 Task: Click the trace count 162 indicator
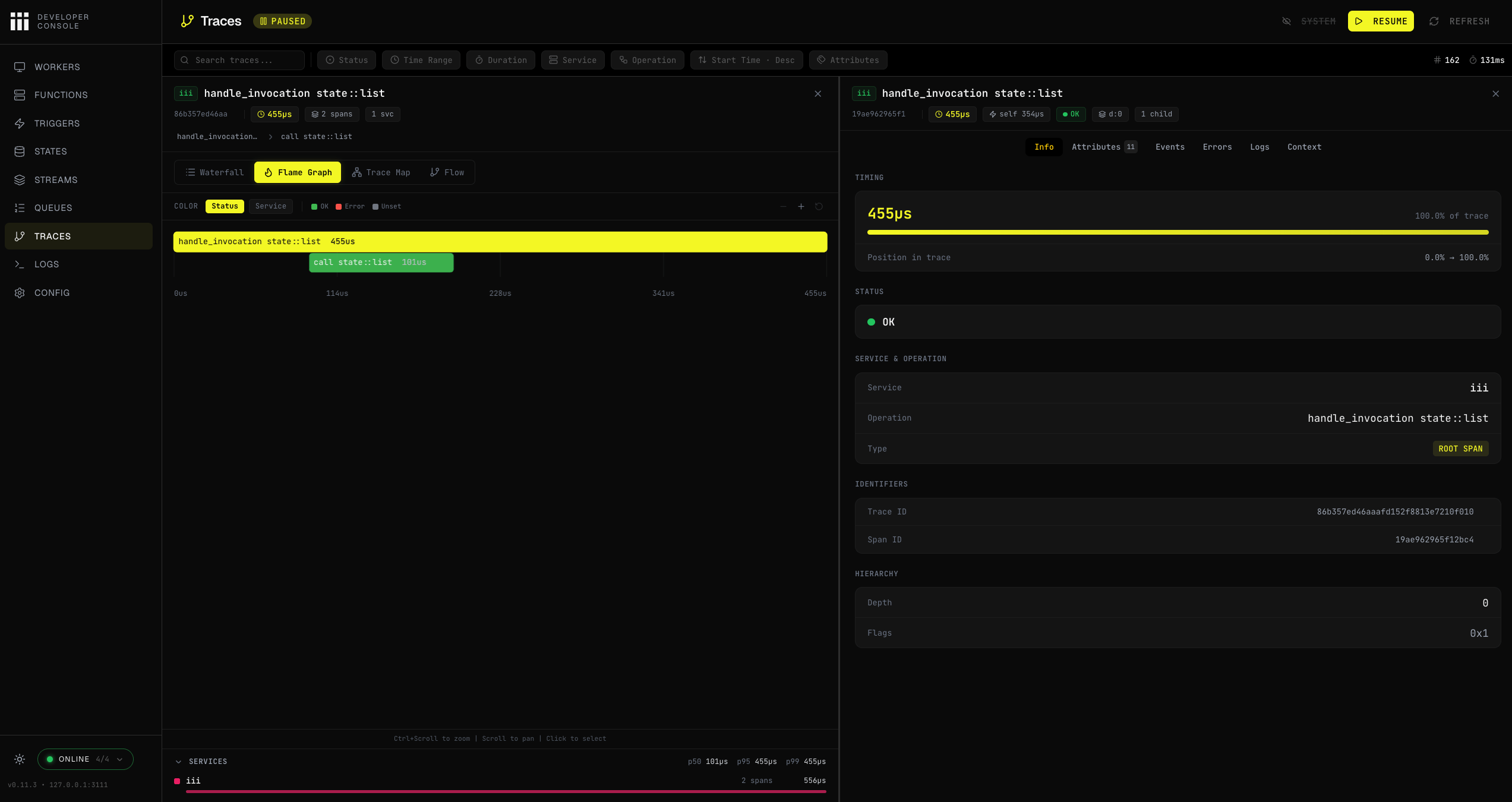pos(1447,60)
